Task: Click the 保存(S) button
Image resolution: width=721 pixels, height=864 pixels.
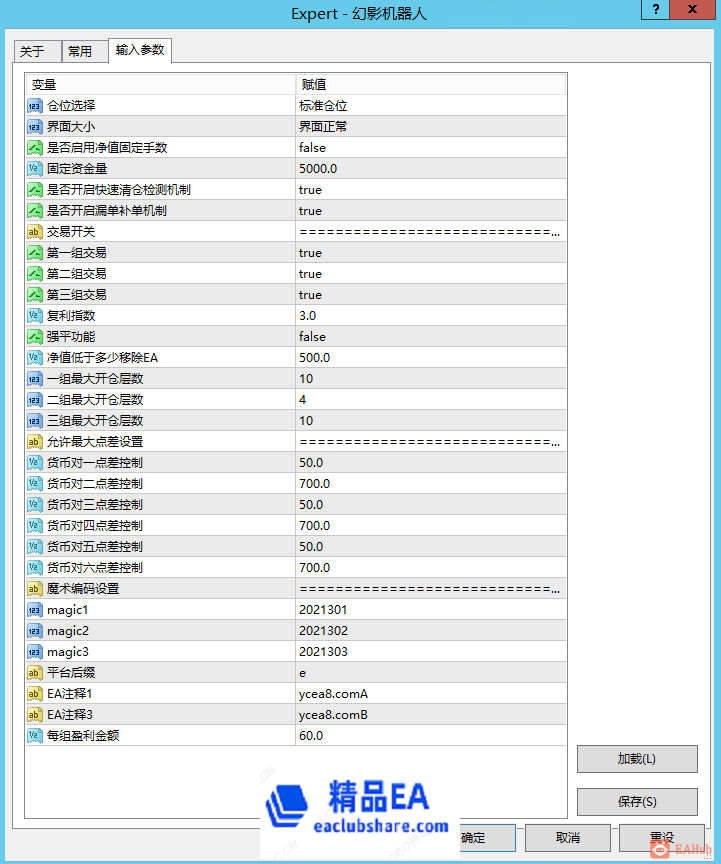Action: pyautogui.click(x=637, y=801)
